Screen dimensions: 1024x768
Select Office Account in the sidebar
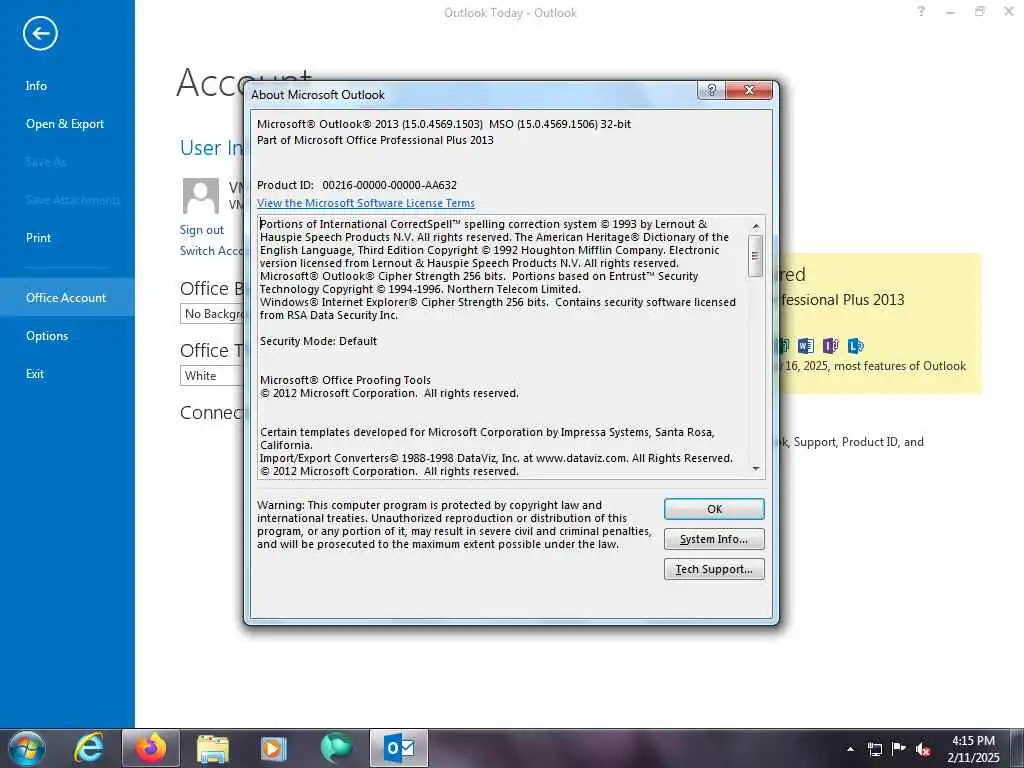coord(66,297)
